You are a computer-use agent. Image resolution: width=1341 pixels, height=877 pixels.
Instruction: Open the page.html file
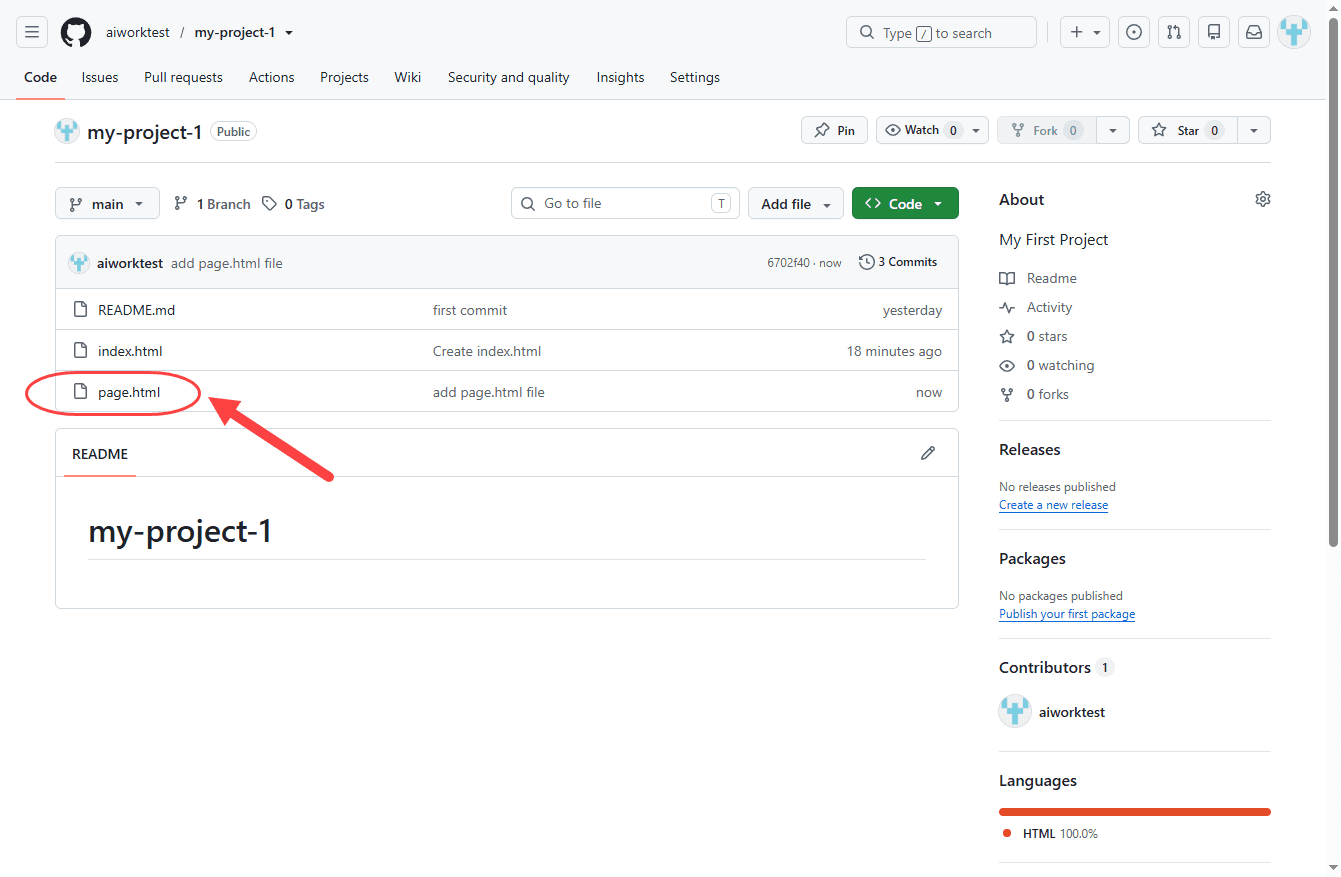tap(129, 392)
